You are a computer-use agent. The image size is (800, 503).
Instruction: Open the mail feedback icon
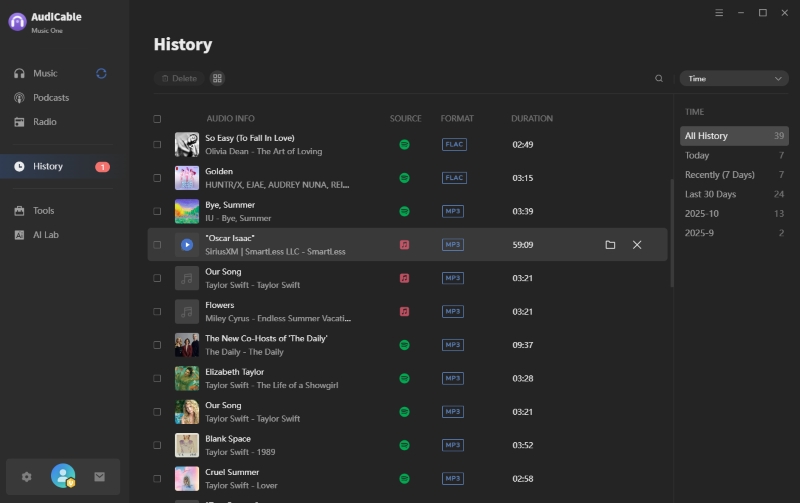click(x=99, y=476)
